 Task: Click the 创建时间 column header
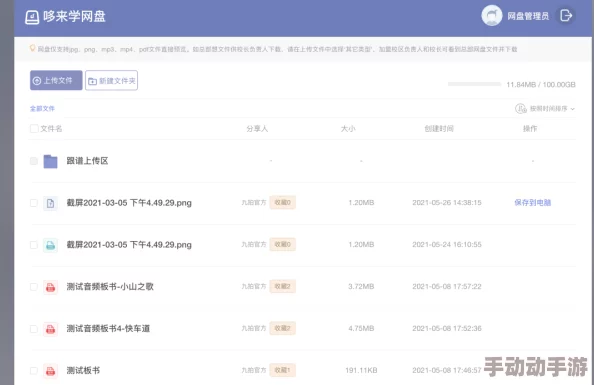tap(439, 128)
